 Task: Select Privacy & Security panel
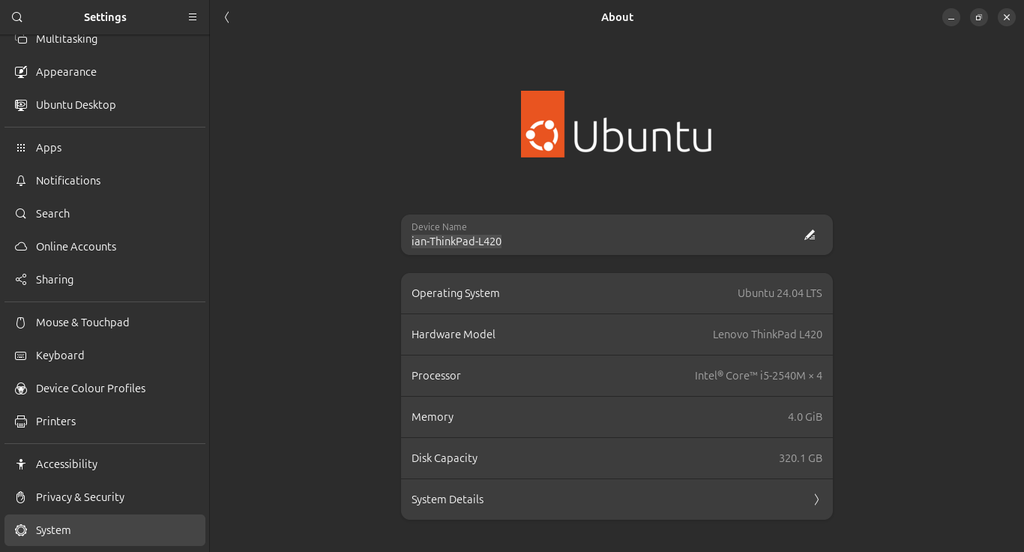[x=80, y=497]
